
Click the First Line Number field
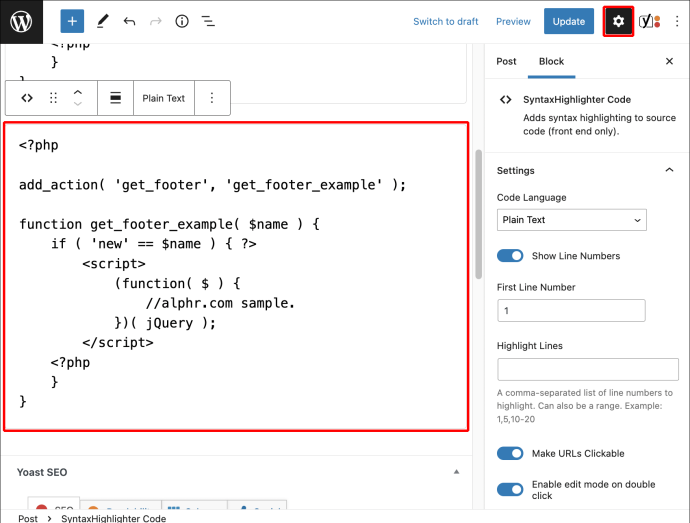point(571,310)
